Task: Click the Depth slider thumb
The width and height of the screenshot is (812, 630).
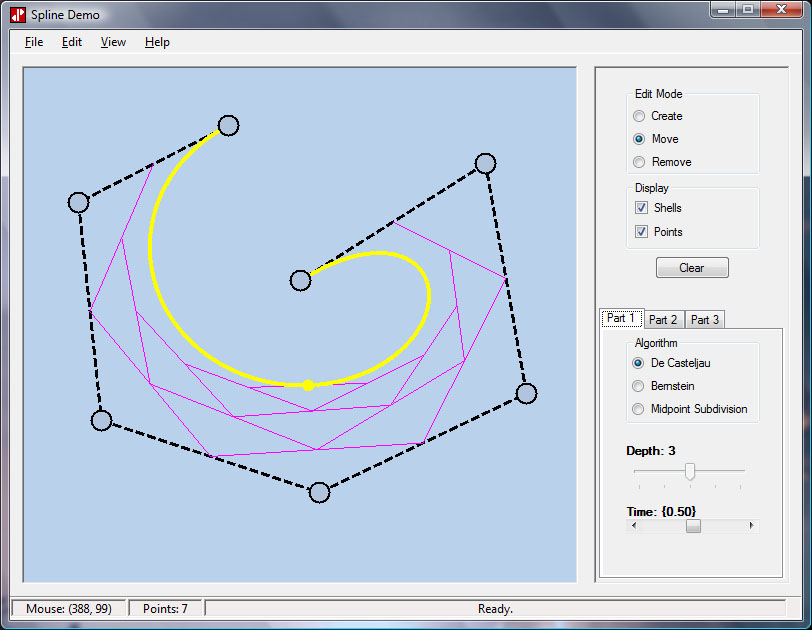Action: [x=689, y=471]
